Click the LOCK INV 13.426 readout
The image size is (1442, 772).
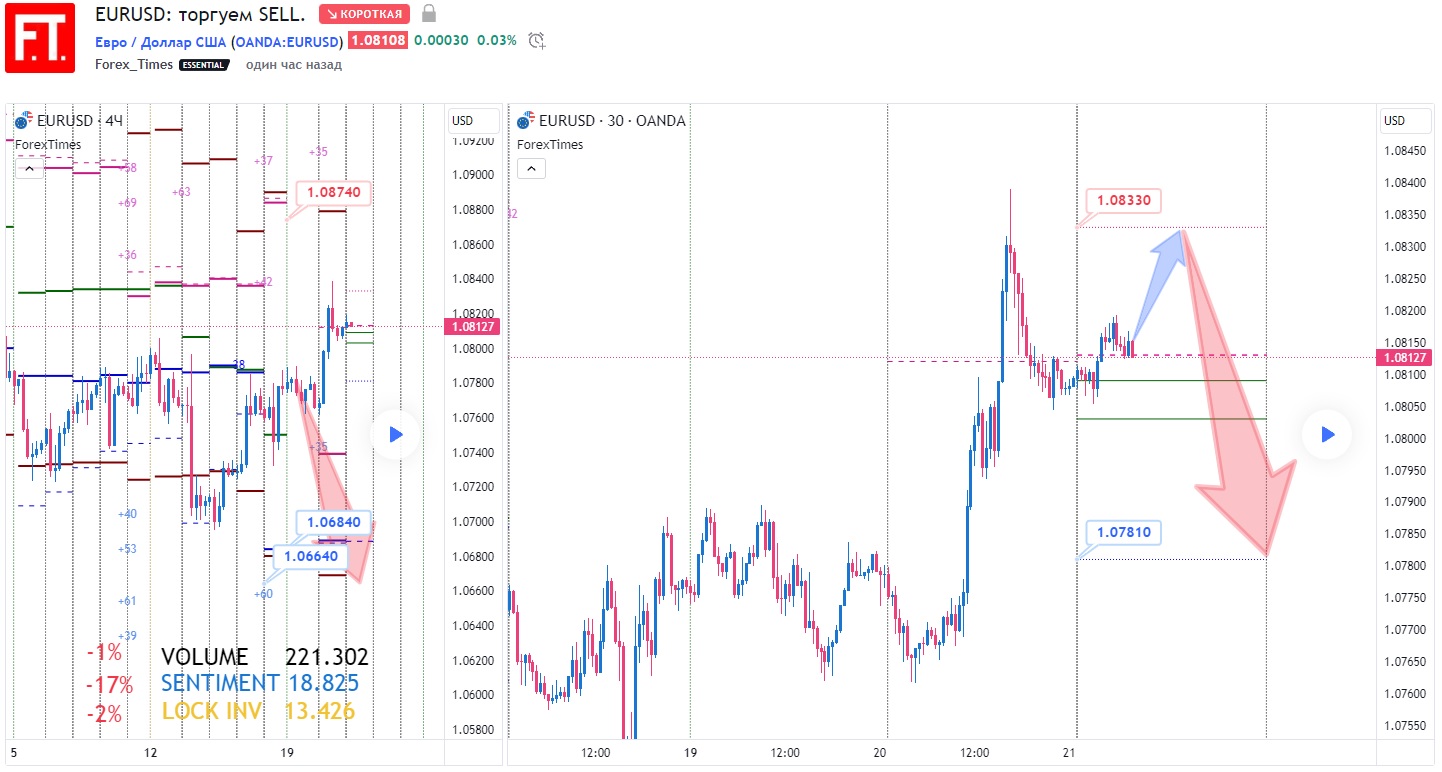click(x=258, y=711)
